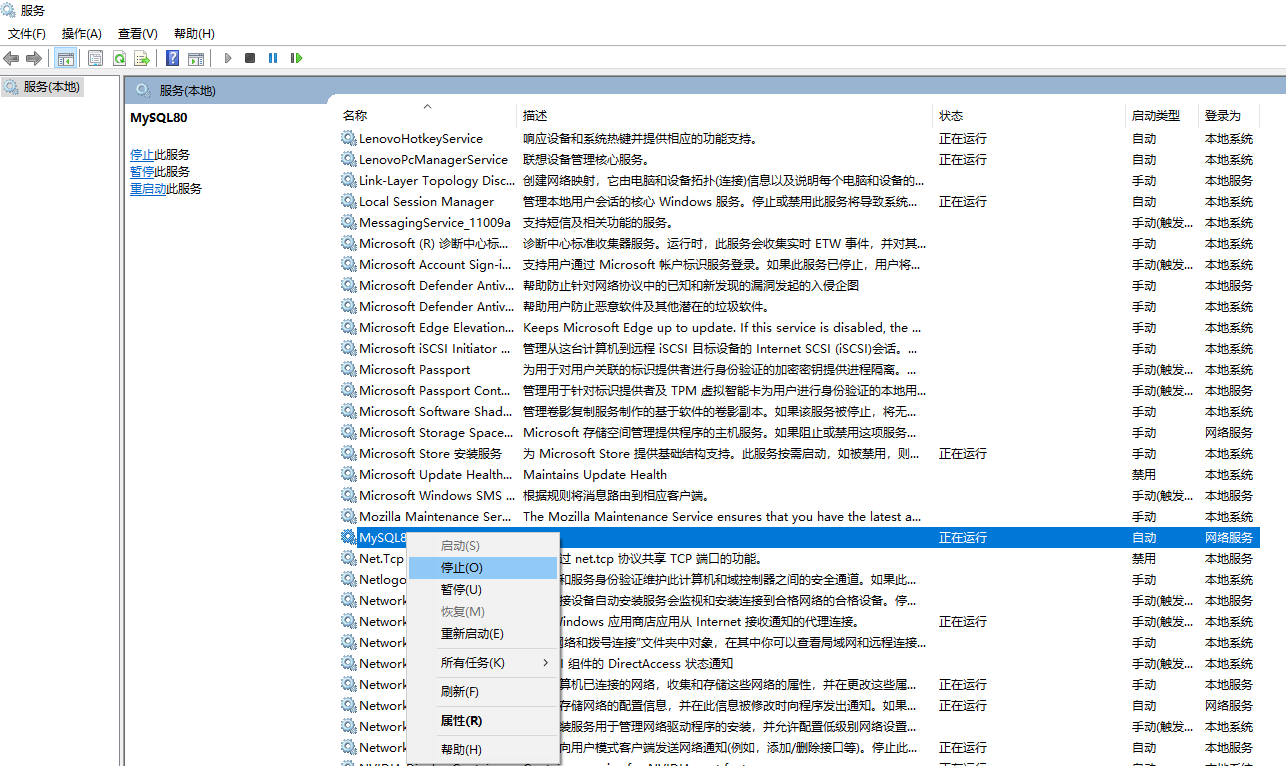The image size is (1286, 766).
Task: Click the gear icon beside Microsoft Passport
Action: (348, 369)
